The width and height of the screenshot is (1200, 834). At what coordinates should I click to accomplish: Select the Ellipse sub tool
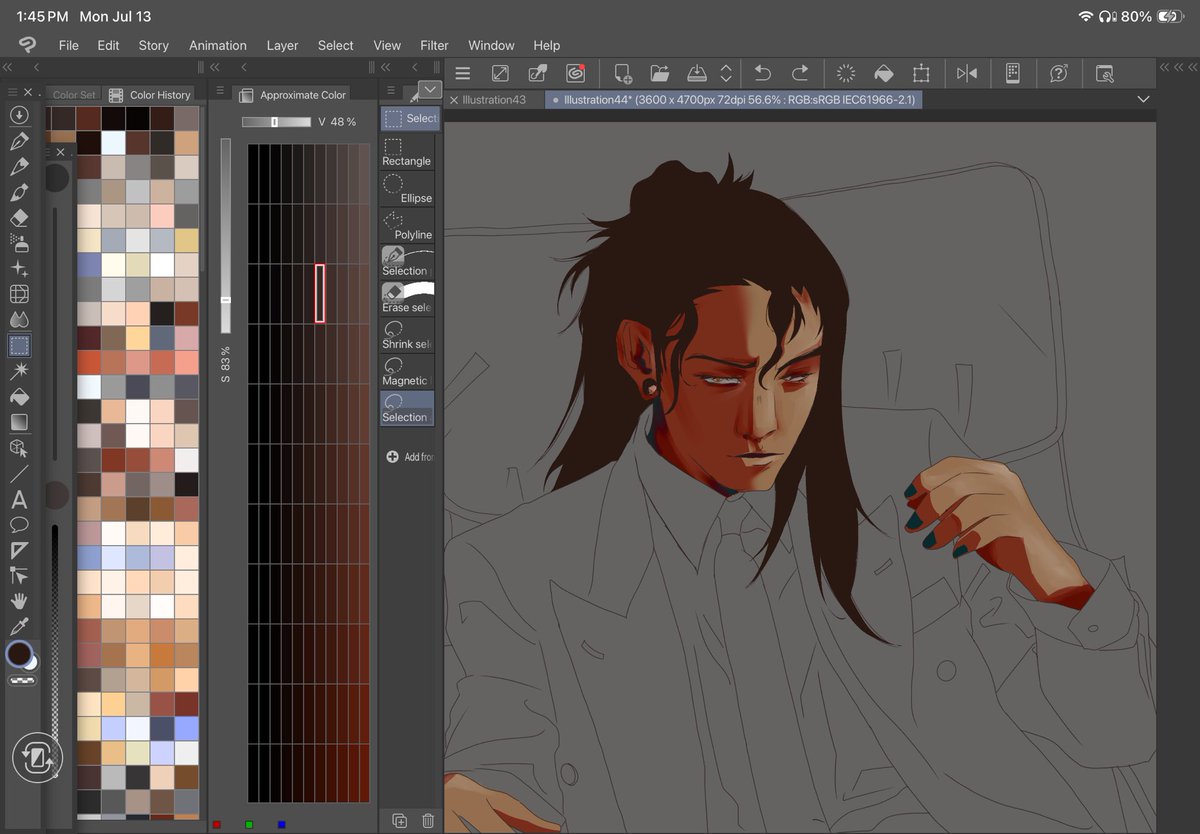[407, 189]
